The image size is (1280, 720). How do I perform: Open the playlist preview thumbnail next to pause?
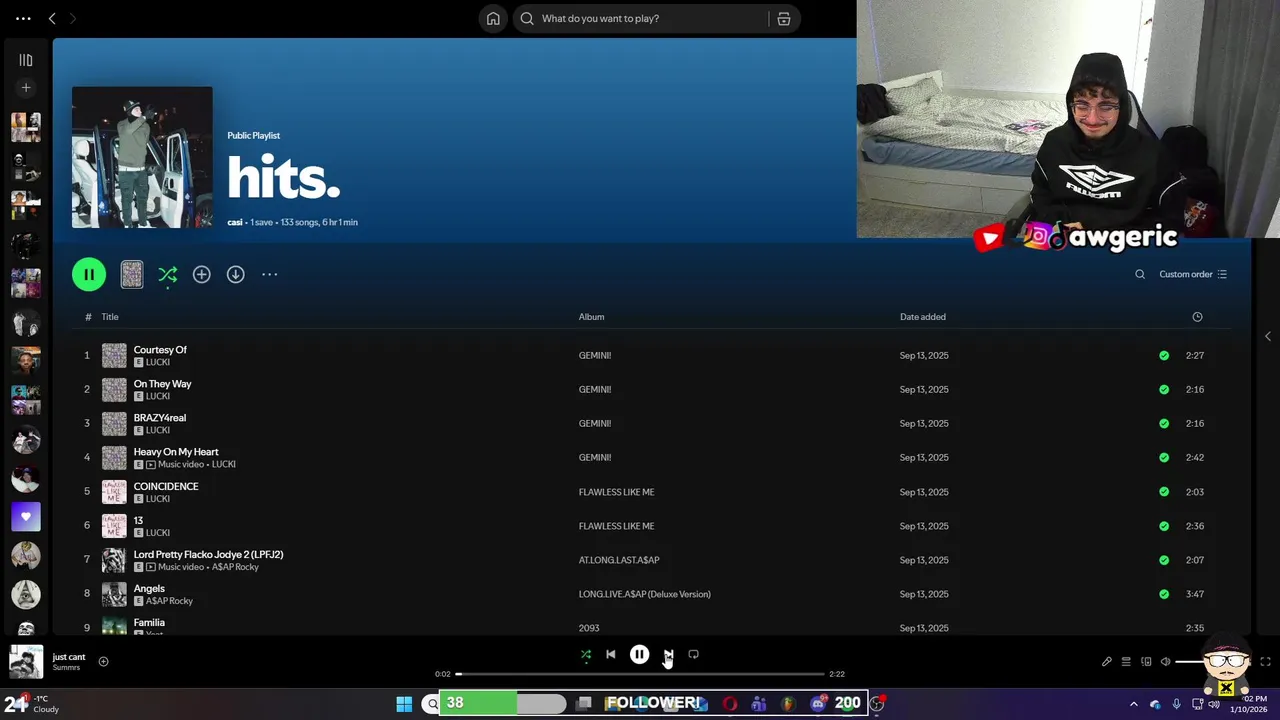pos(132,274)
